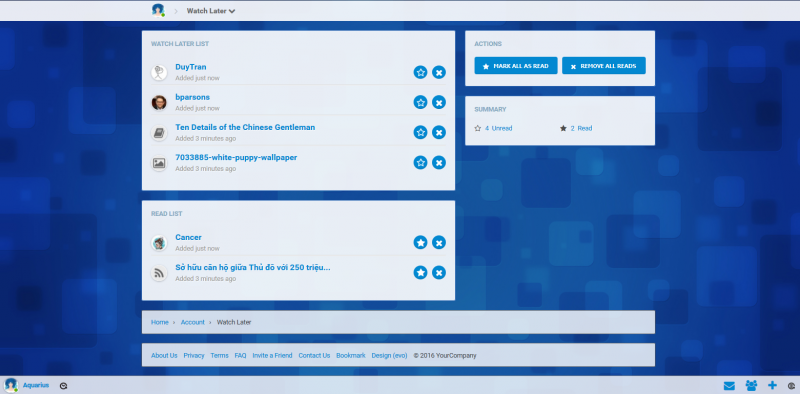Image resolution: width=800 pixels, height=394 pixels.
Task: Click the Remove All Reads button
Action: click(x=604, y=66)
